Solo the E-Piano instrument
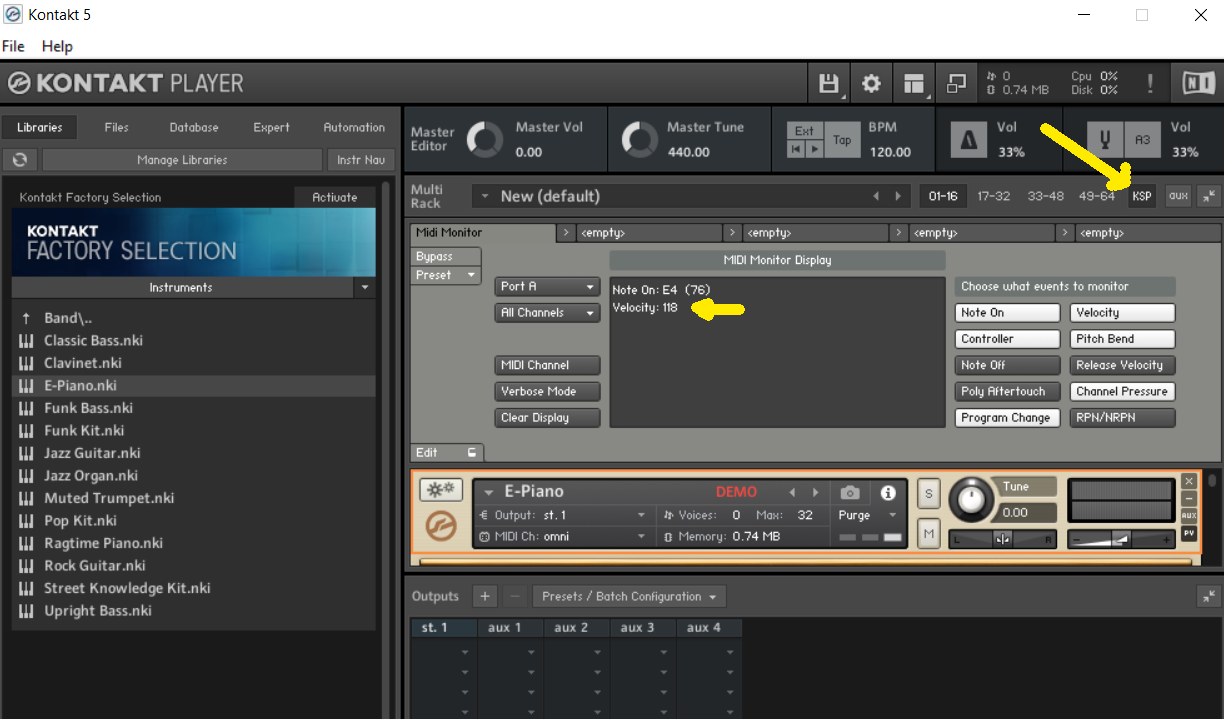 [928, 493]
